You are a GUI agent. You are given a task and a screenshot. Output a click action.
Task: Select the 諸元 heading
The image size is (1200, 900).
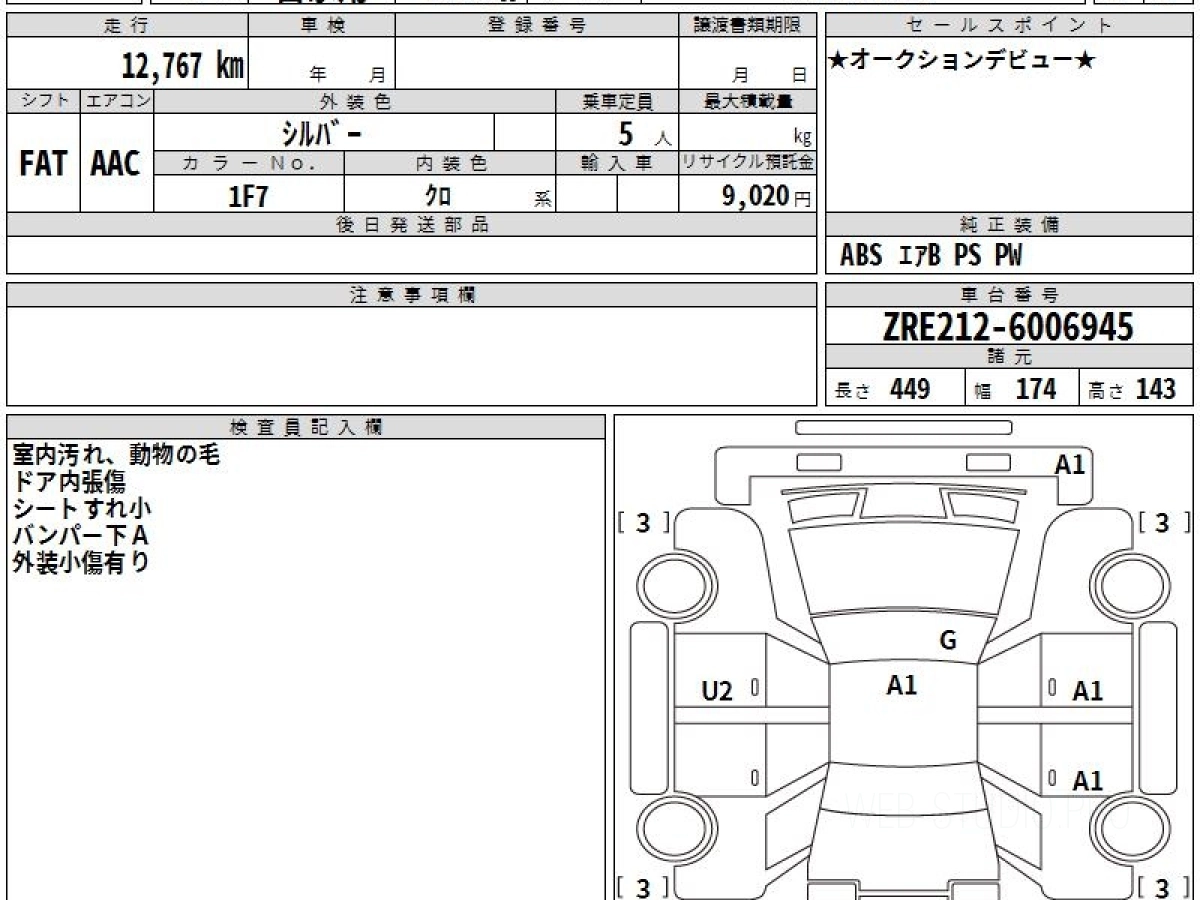pyautogui.click(x=1009, y=357)
